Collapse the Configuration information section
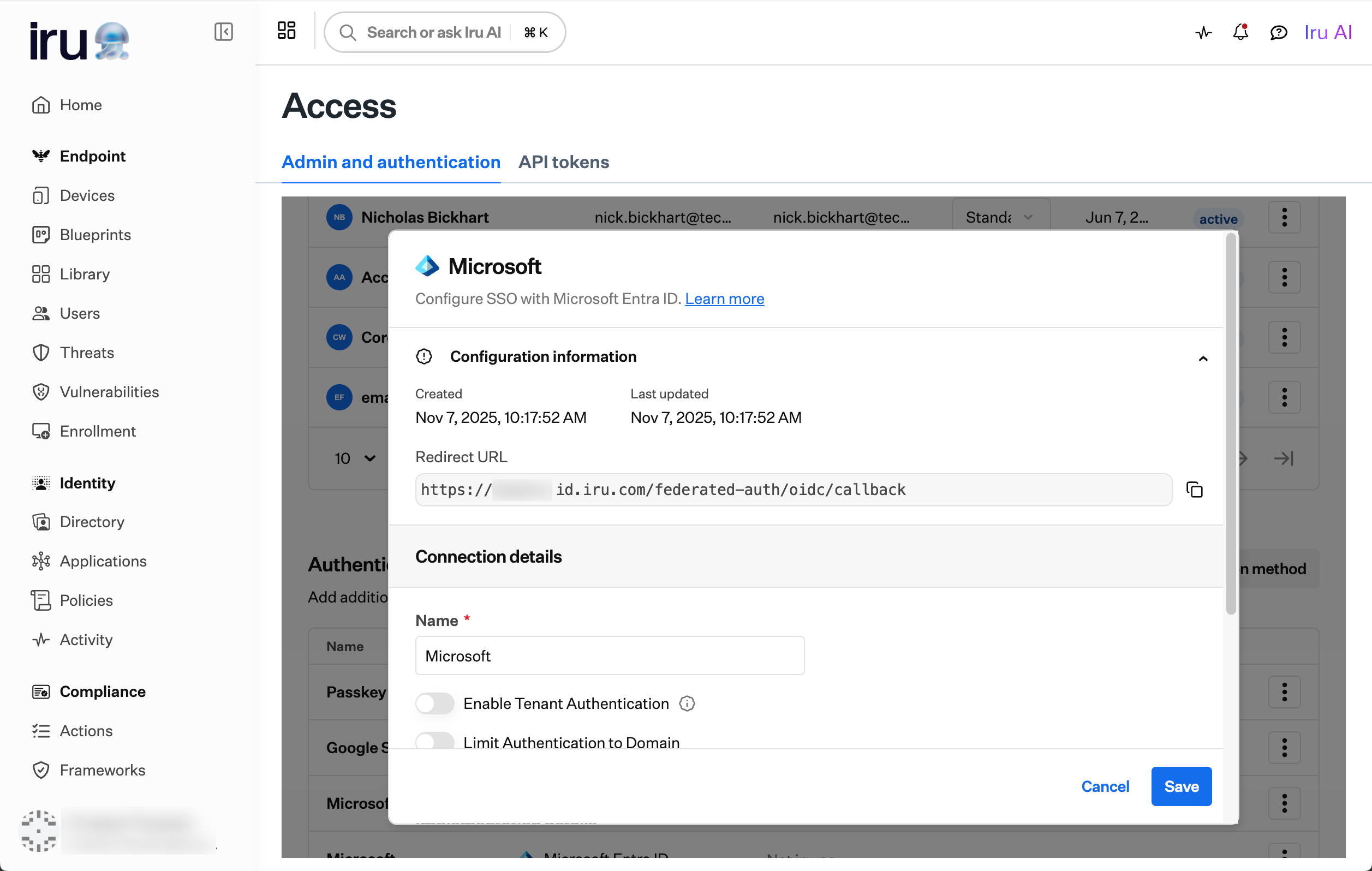 1203,359
